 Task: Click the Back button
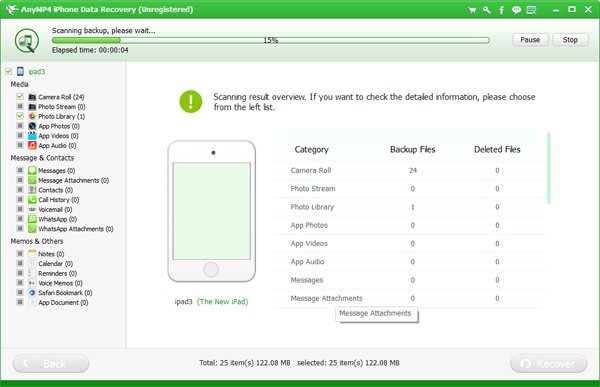point(51,363)
